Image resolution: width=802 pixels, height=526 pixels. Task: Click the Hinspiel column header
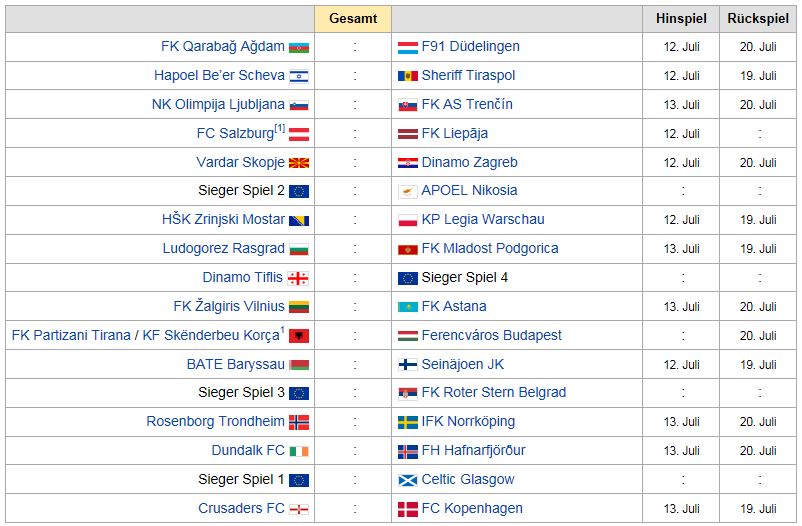click(x=681, y=19)
